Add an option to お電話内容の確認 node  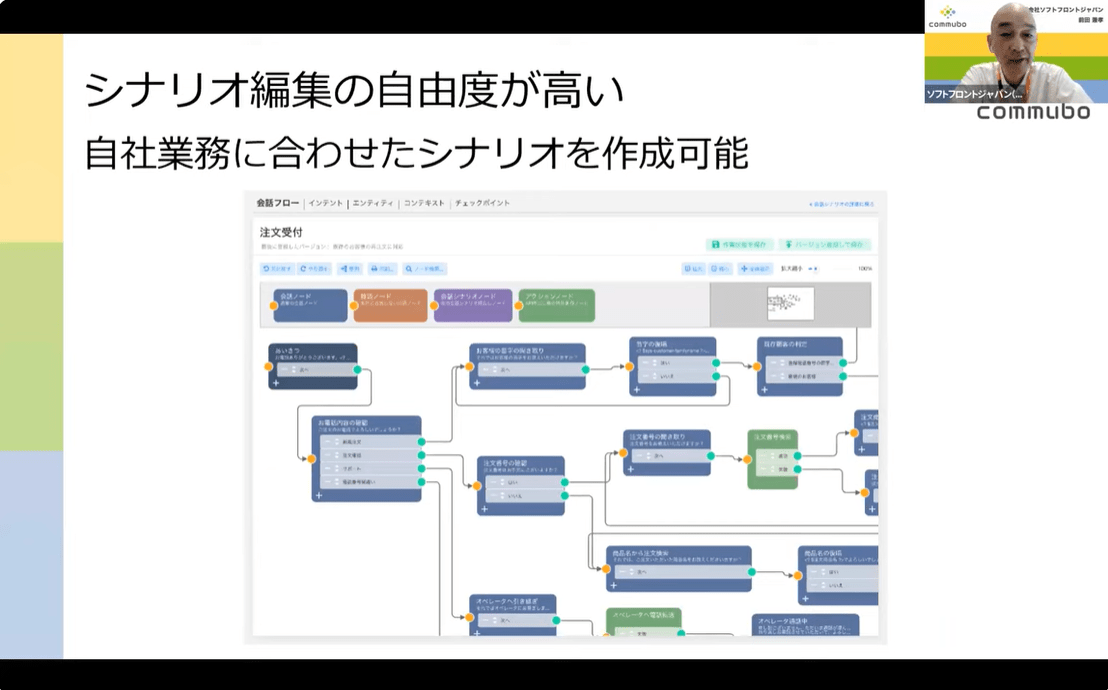319,496
